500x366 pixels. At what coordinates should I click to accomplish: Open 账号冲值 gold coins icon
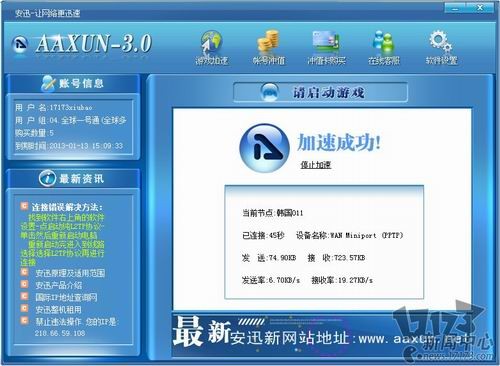point(268,41)
